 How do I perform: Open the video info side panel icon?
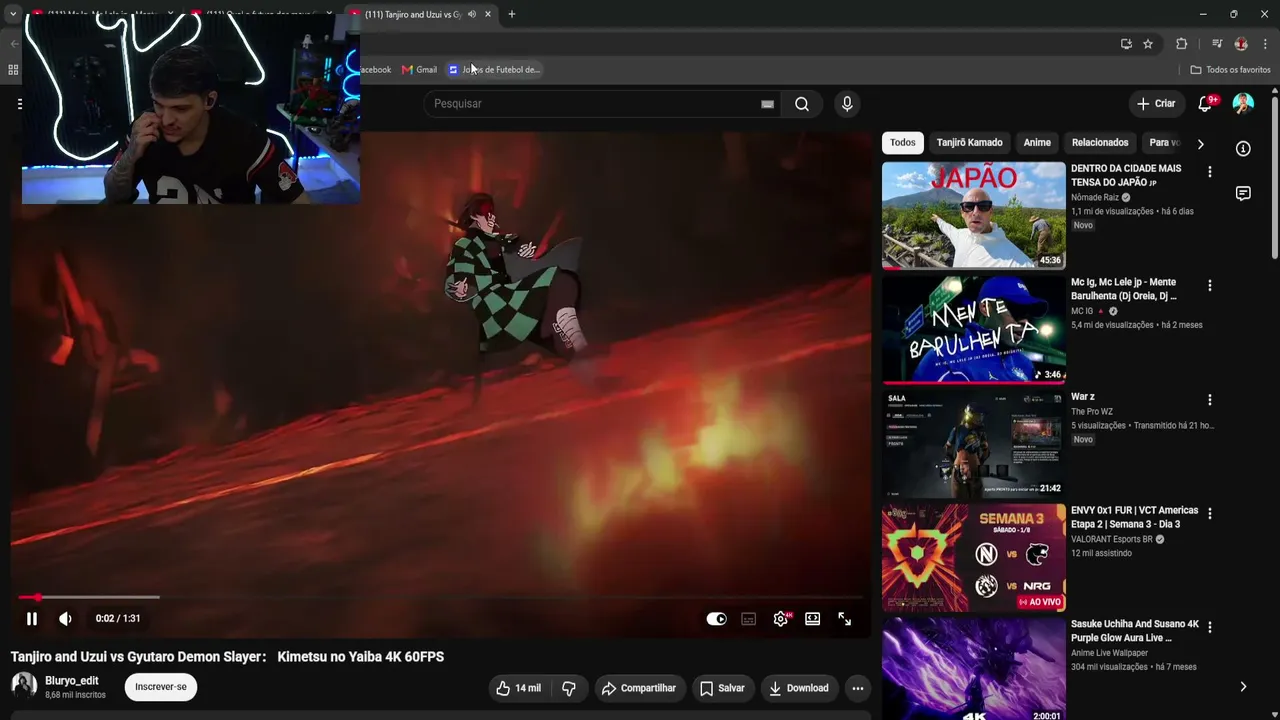1243,149
